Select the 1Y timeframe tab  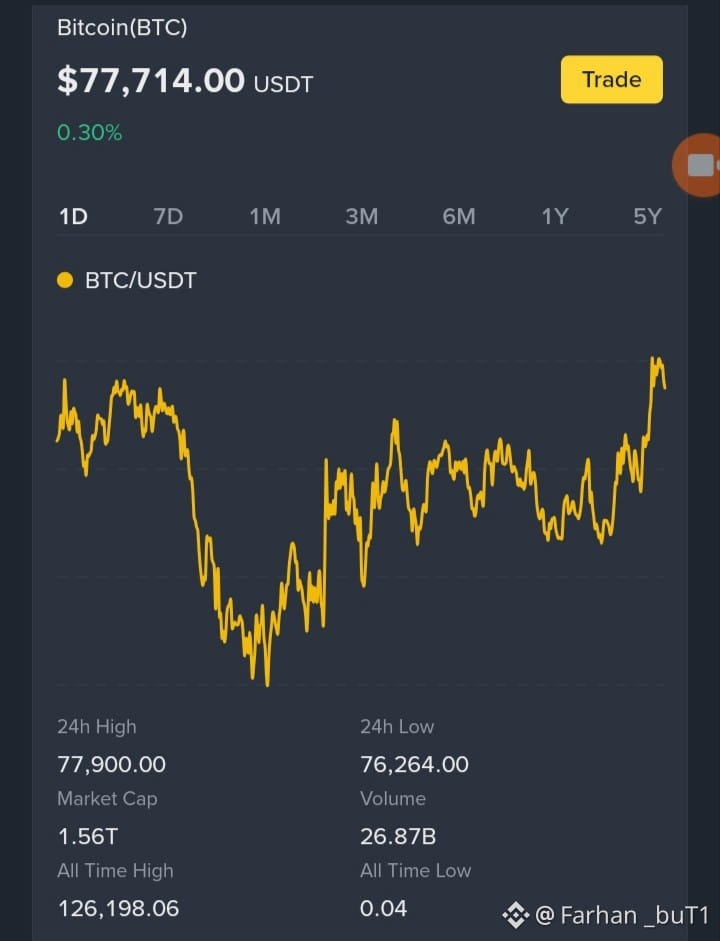[555, 216]
